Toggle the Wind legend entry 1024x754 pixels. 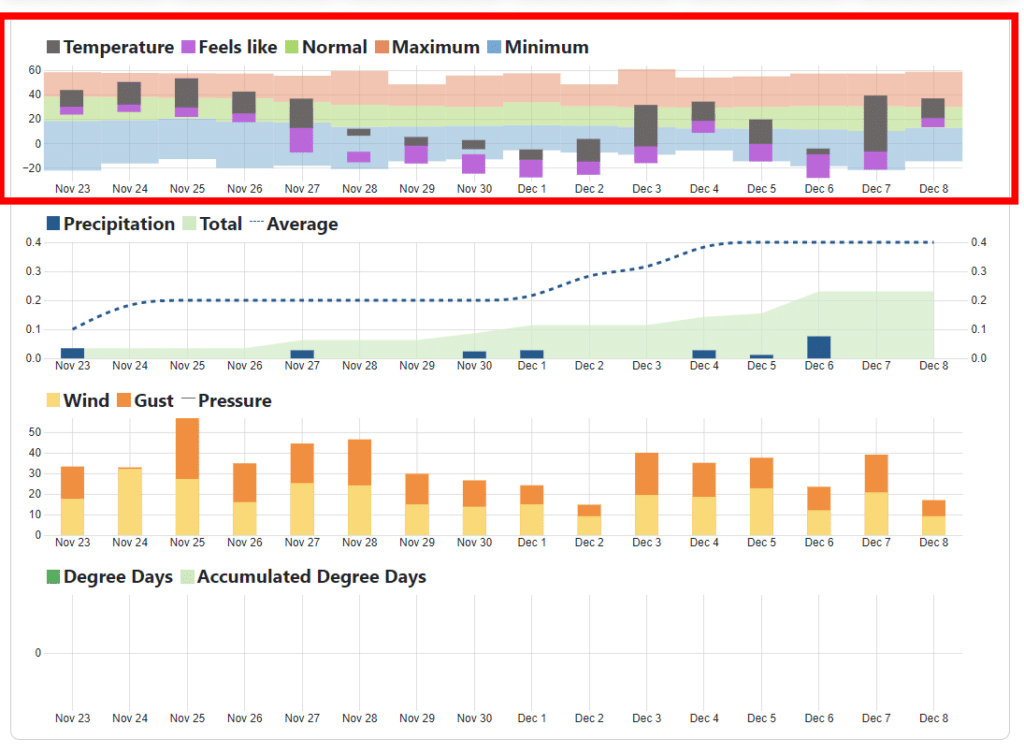[53, 401]
